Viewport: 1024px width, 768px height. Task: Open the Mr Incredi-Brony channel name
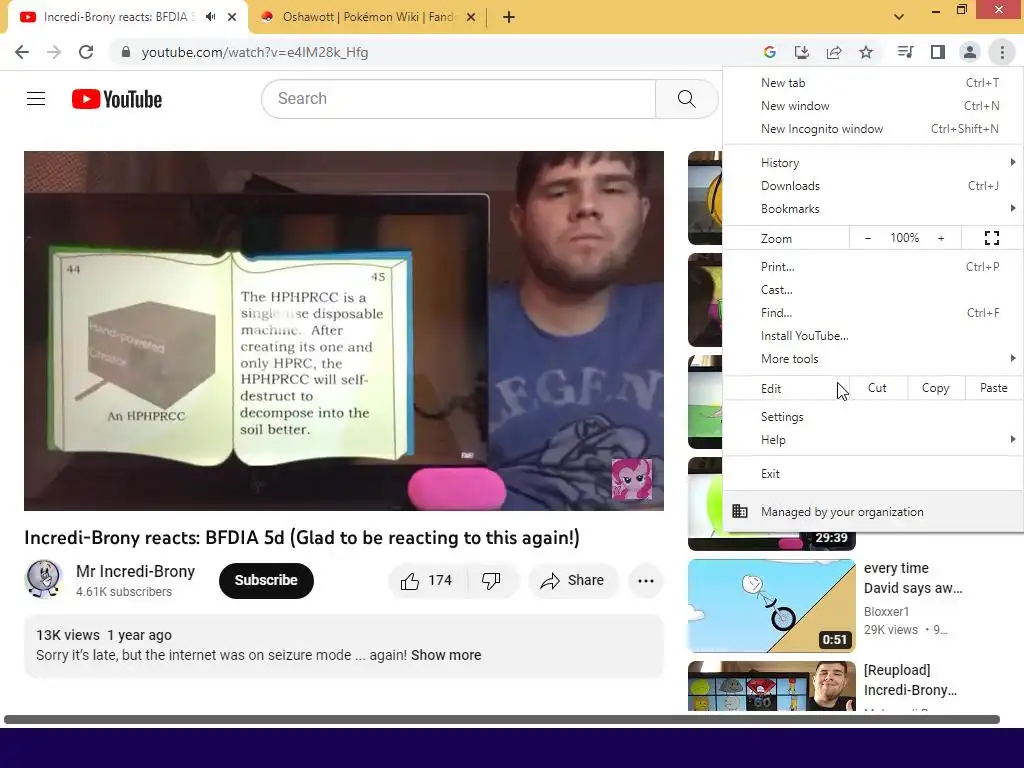tap(135, 571)
